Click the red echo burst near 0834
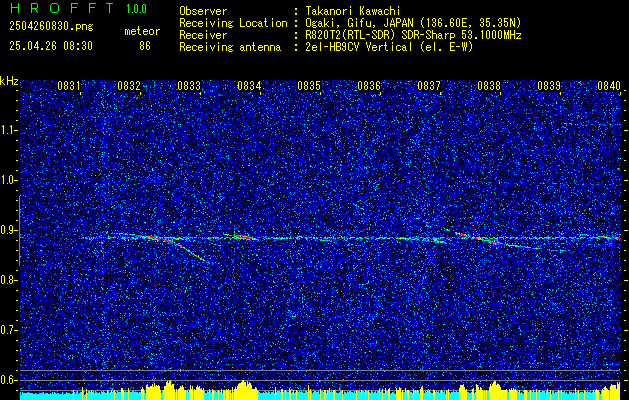 (245, 237)
